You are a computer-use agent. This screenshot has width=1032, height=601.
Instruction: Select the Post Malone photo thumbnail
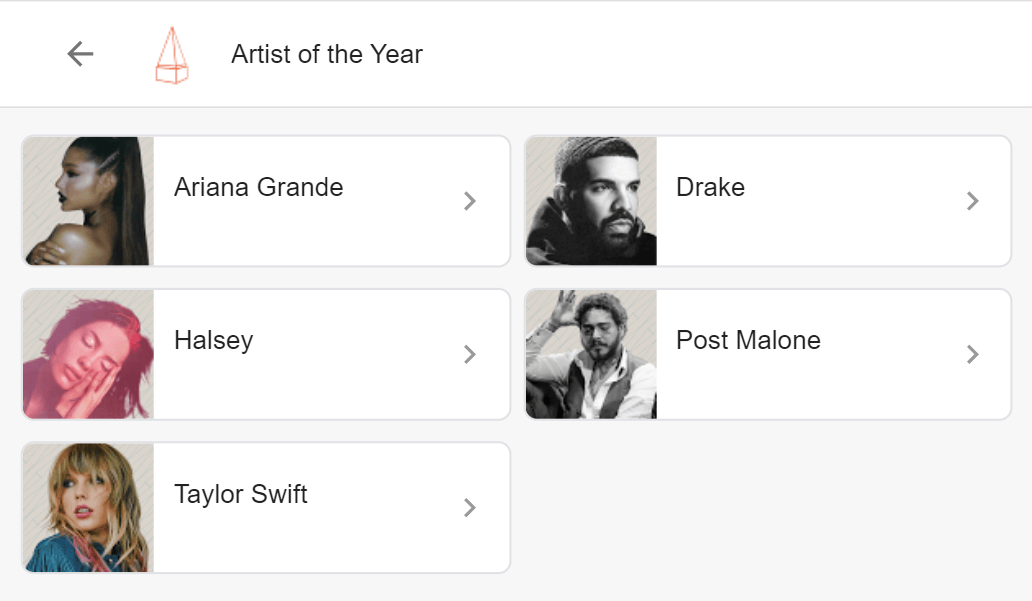tap(591, 354)
